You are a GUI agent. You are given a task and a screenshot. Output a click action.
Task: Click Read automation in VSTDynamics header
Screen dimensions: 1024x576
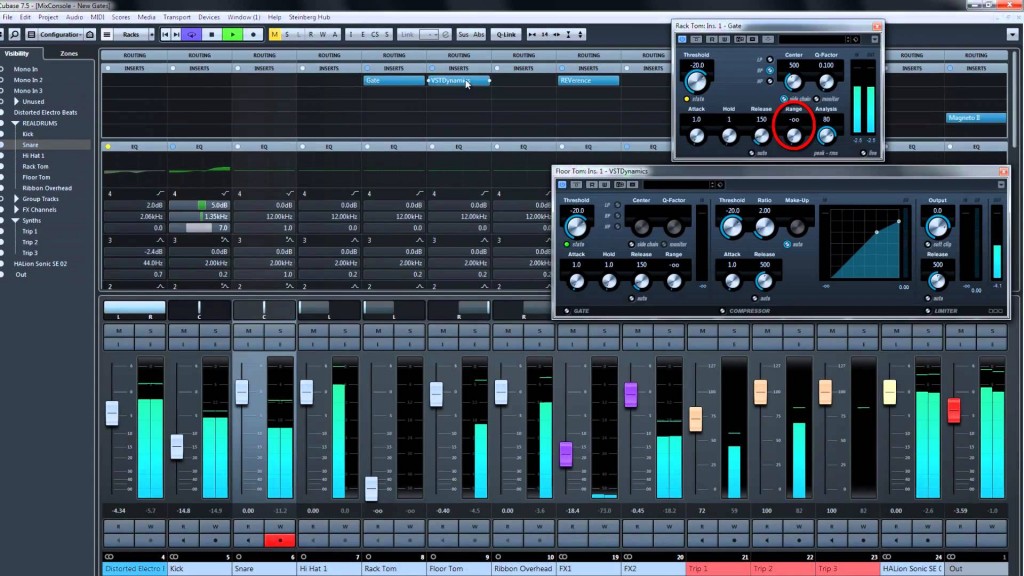592,185
